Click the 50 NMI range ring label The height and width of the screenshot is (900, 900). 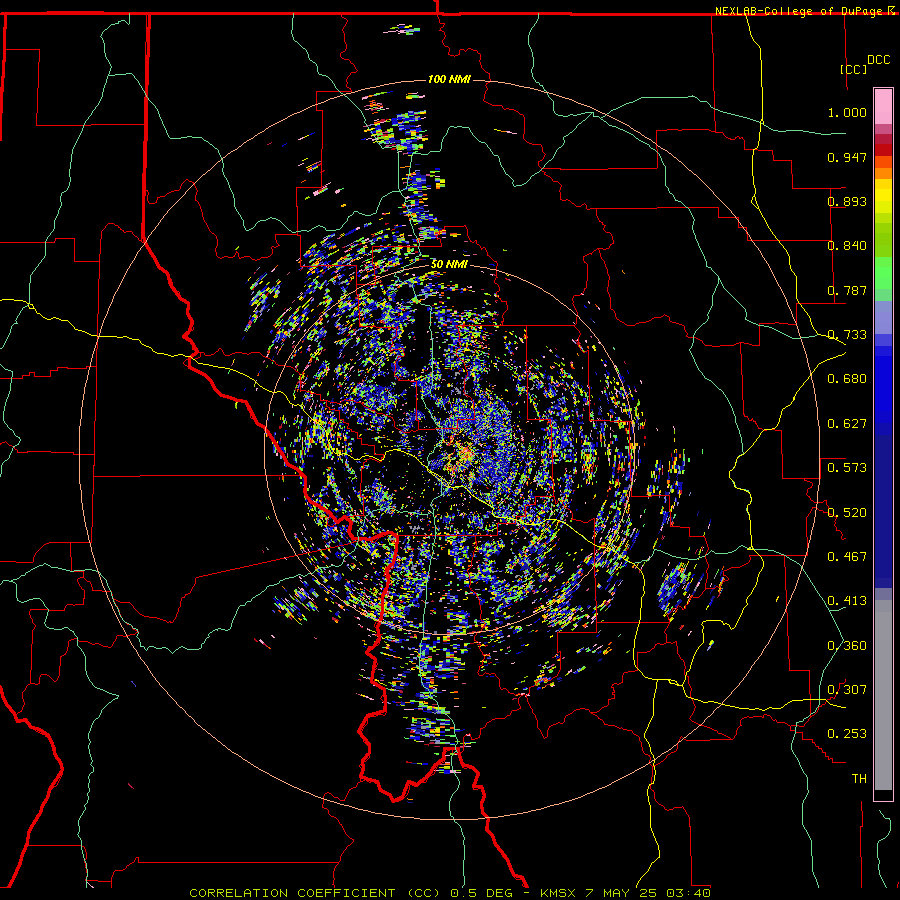click(x=449, y=265)
